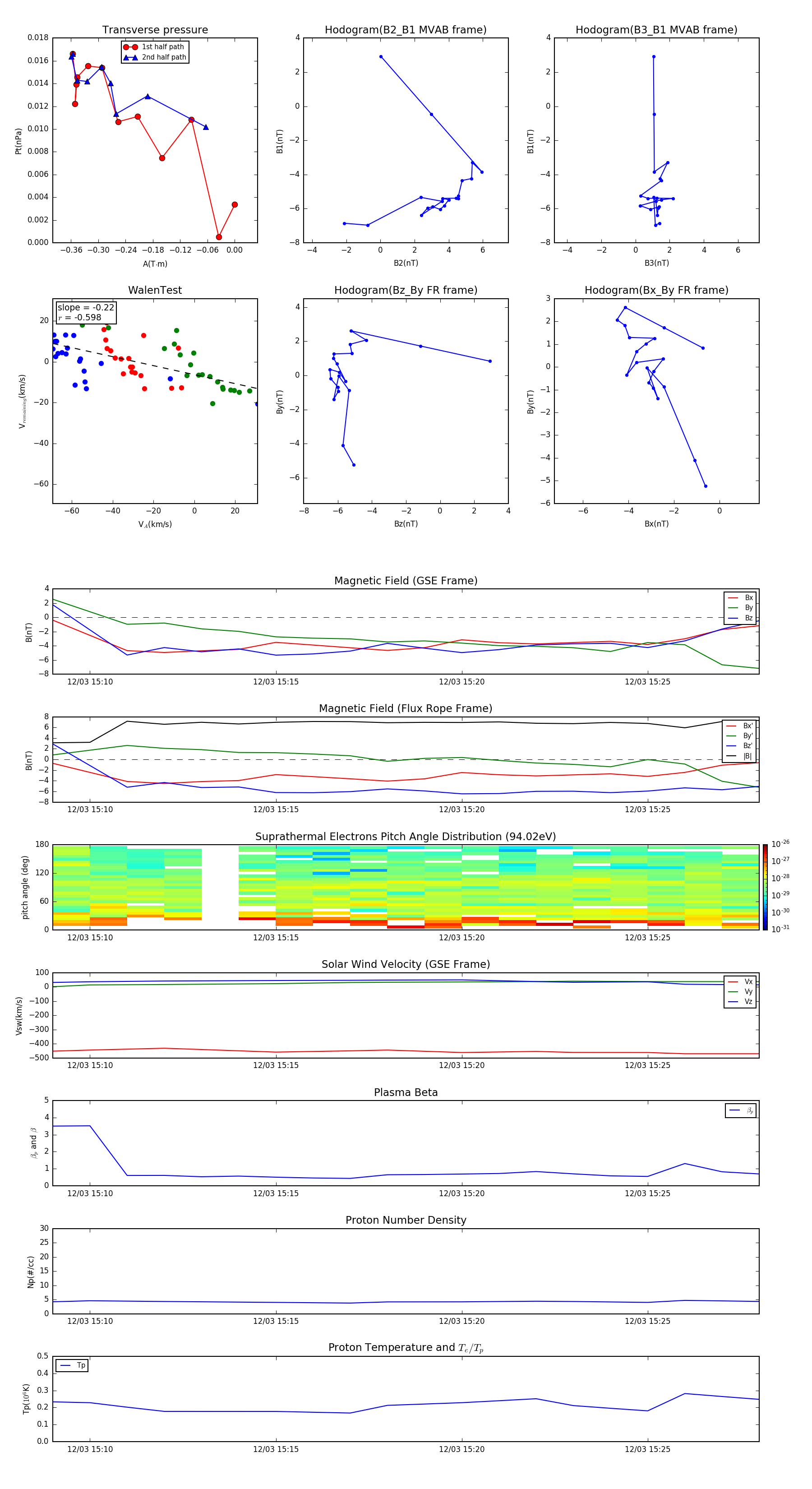Click the 'Magnetic Field (Flux Rope Frame)' title

pos(406,708)
